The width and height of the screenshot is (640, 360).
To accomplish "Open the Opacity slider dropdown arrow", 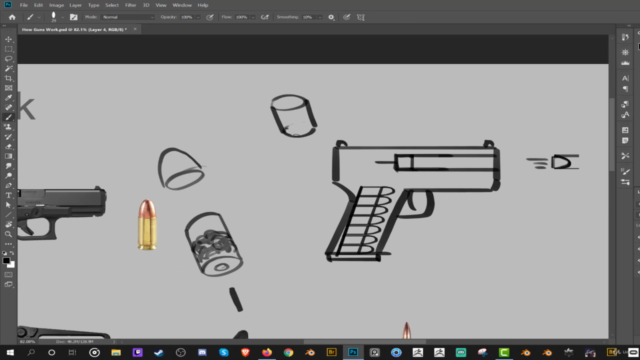I will coord(198,17).
